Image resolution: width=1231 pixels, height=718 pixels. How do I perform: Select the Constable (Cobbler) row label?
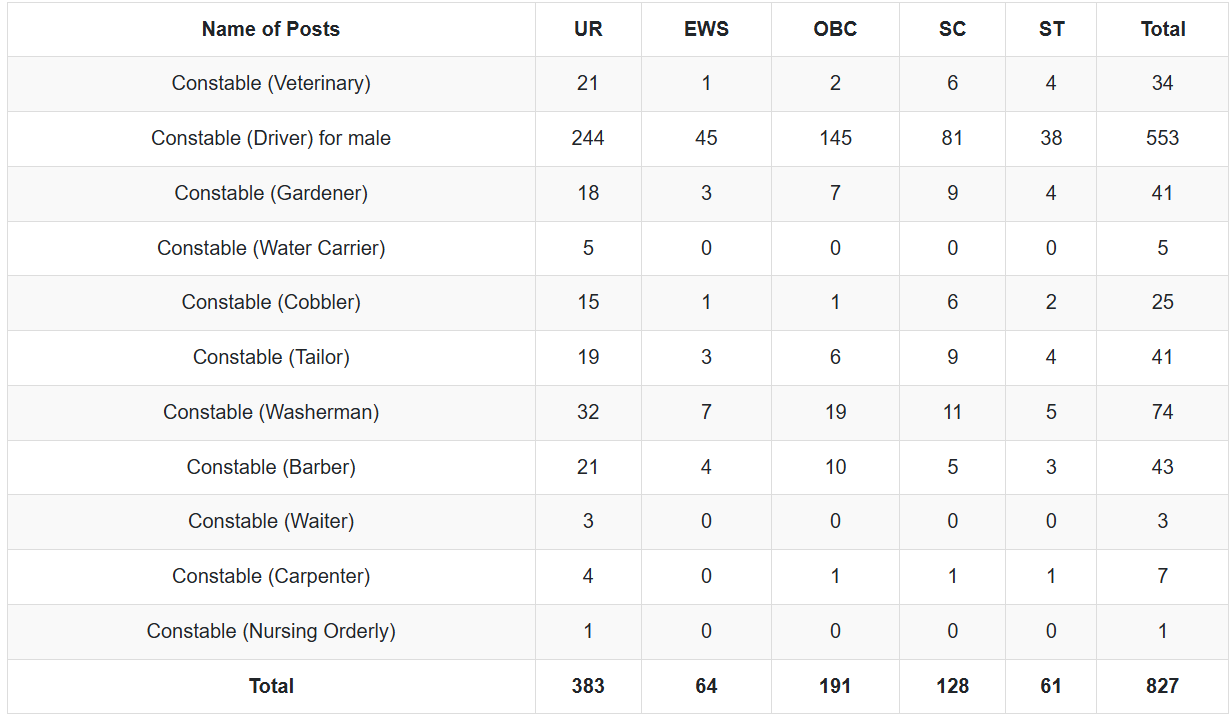(x=271, y=302)
